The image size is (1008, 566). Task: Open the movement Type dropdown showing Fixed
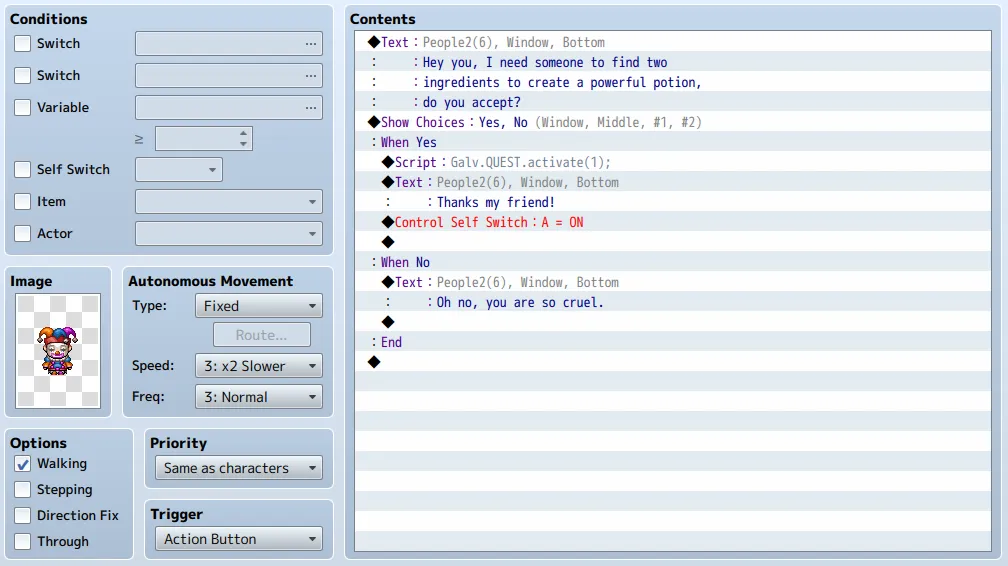pyautogui.click(x=259, y=306)
